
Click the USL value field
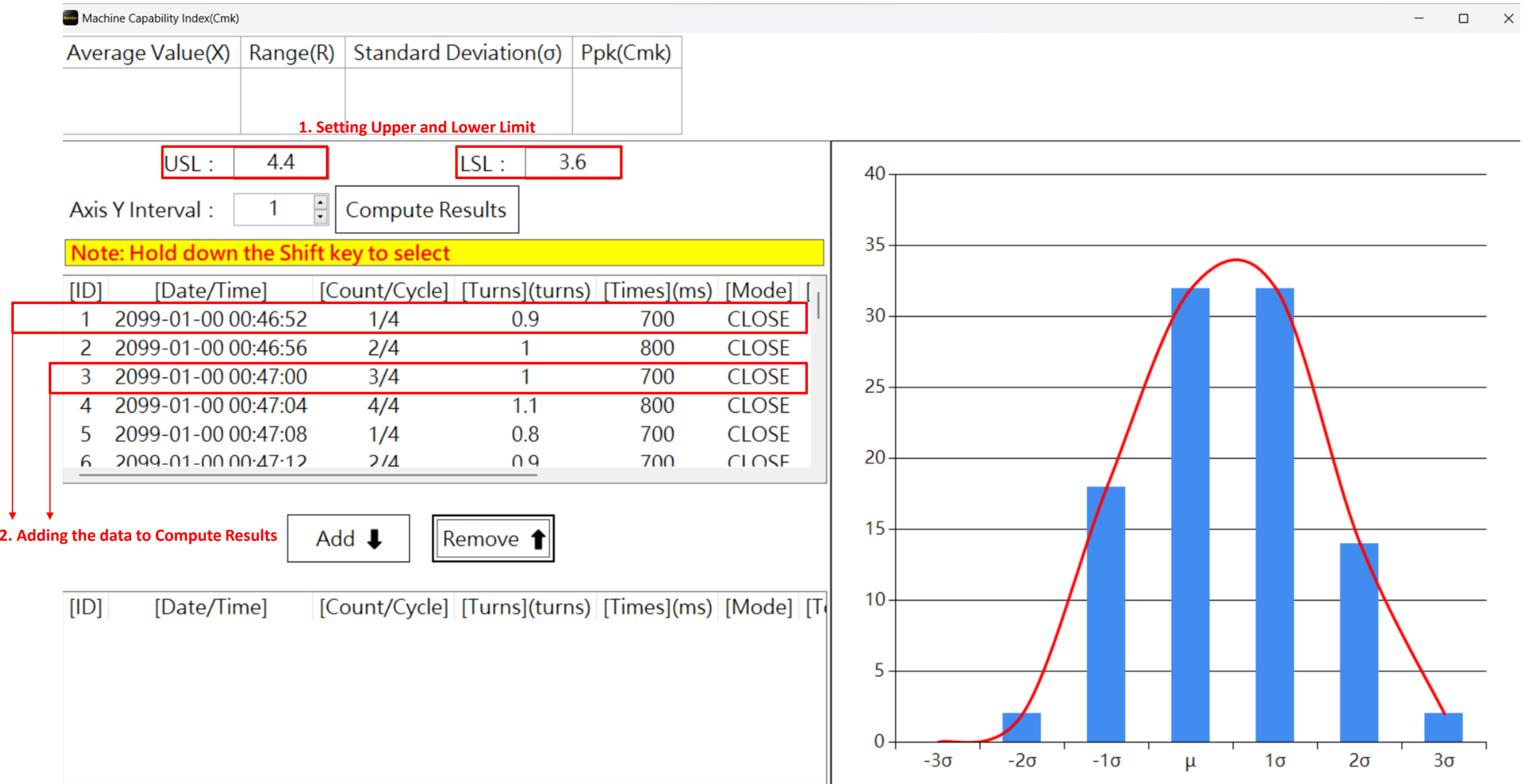pos(280,163)
